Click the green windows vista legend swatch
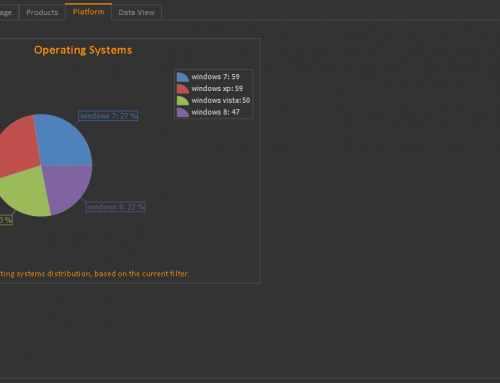 [183, 100]
